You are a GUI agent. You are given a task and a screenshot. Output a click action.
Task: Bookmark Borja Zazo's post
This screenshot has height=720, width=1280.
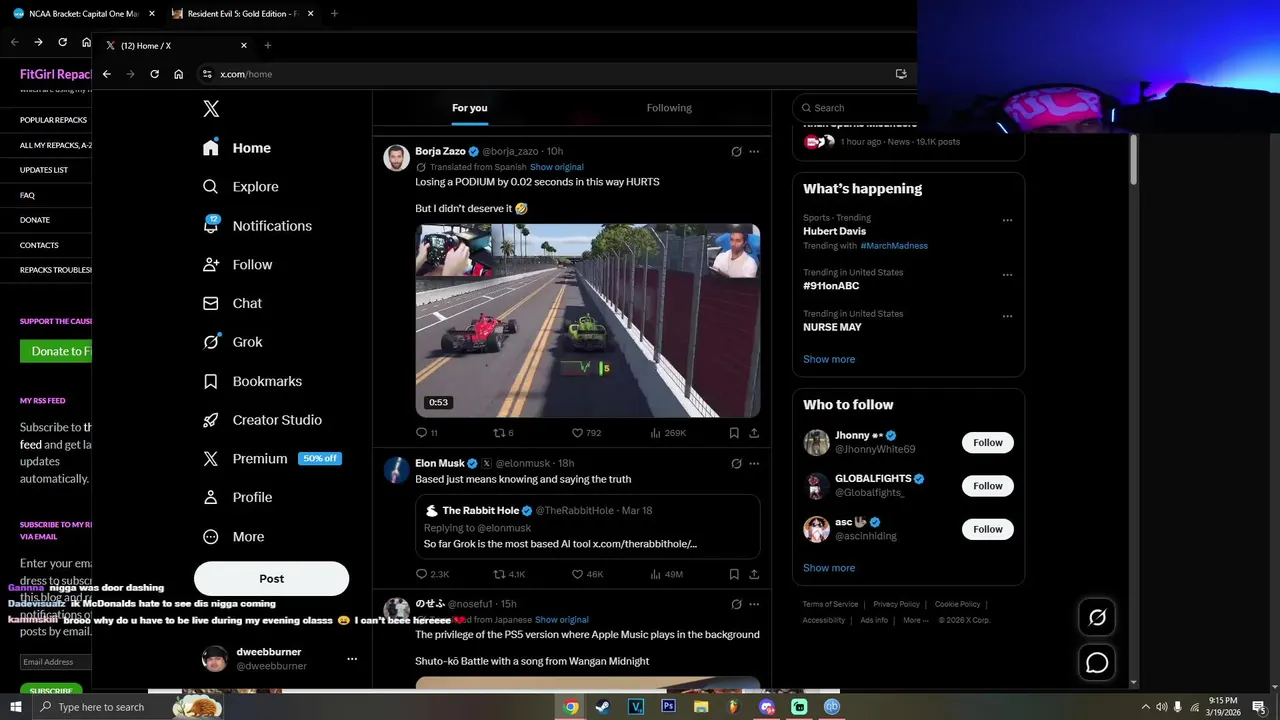(734, 433)
